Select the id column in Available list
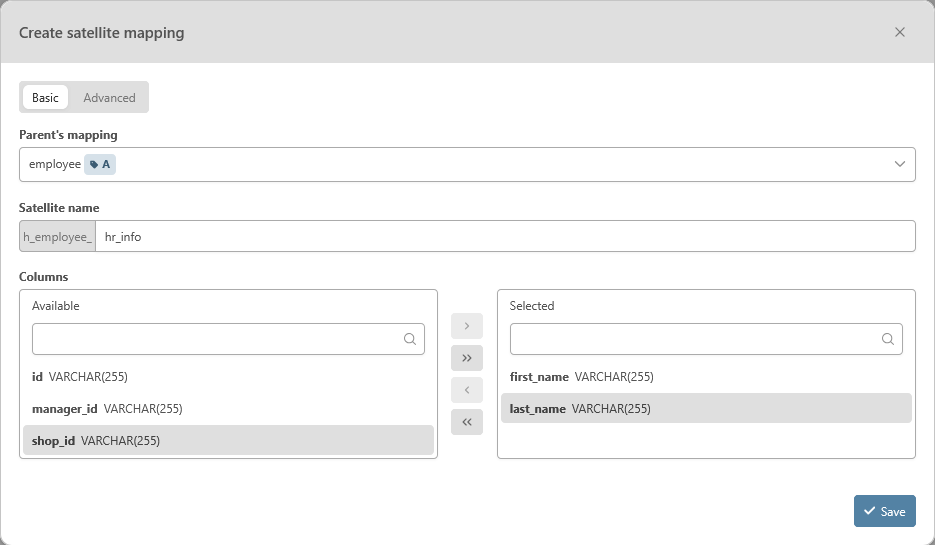Image resolution: width=935 pixels, height=545 pixels. pos(80,377)
